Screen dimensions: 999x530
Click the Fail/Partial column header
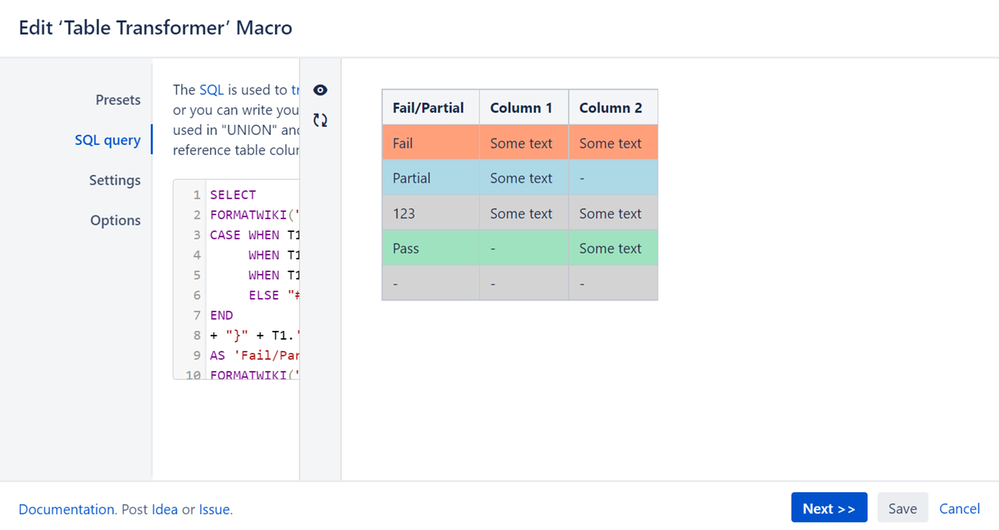tap(430, 108)
